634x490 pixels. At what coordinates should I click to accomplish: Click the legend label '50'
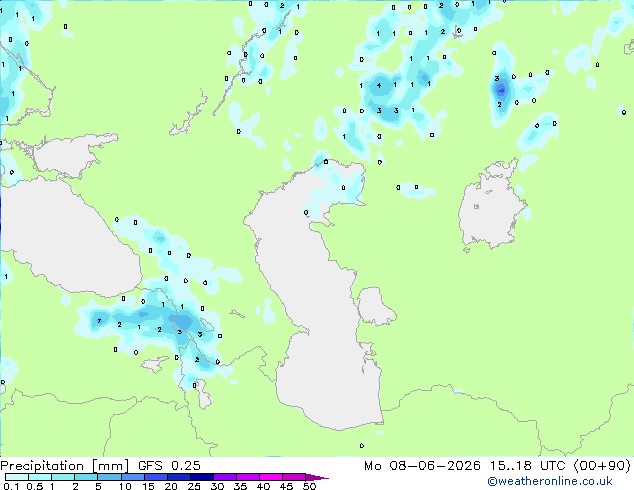(x=309, y=486)
